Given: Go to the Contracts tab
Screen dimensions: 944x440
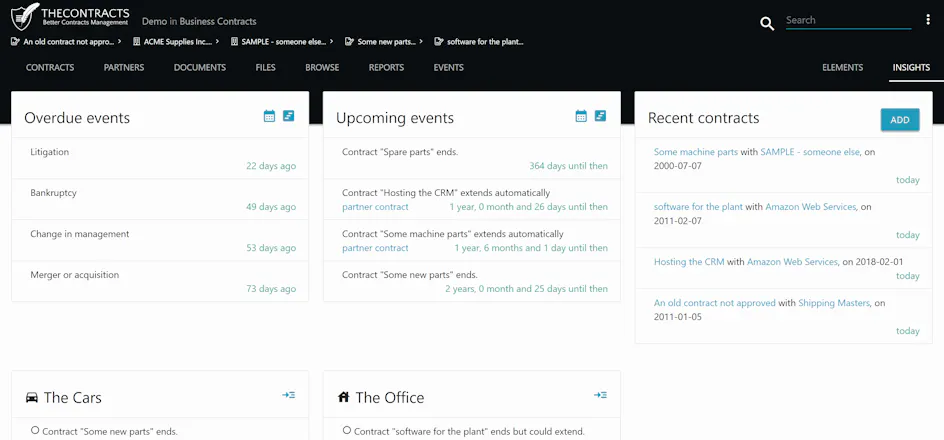Looking at the screenshot, I should click(50, 67).
